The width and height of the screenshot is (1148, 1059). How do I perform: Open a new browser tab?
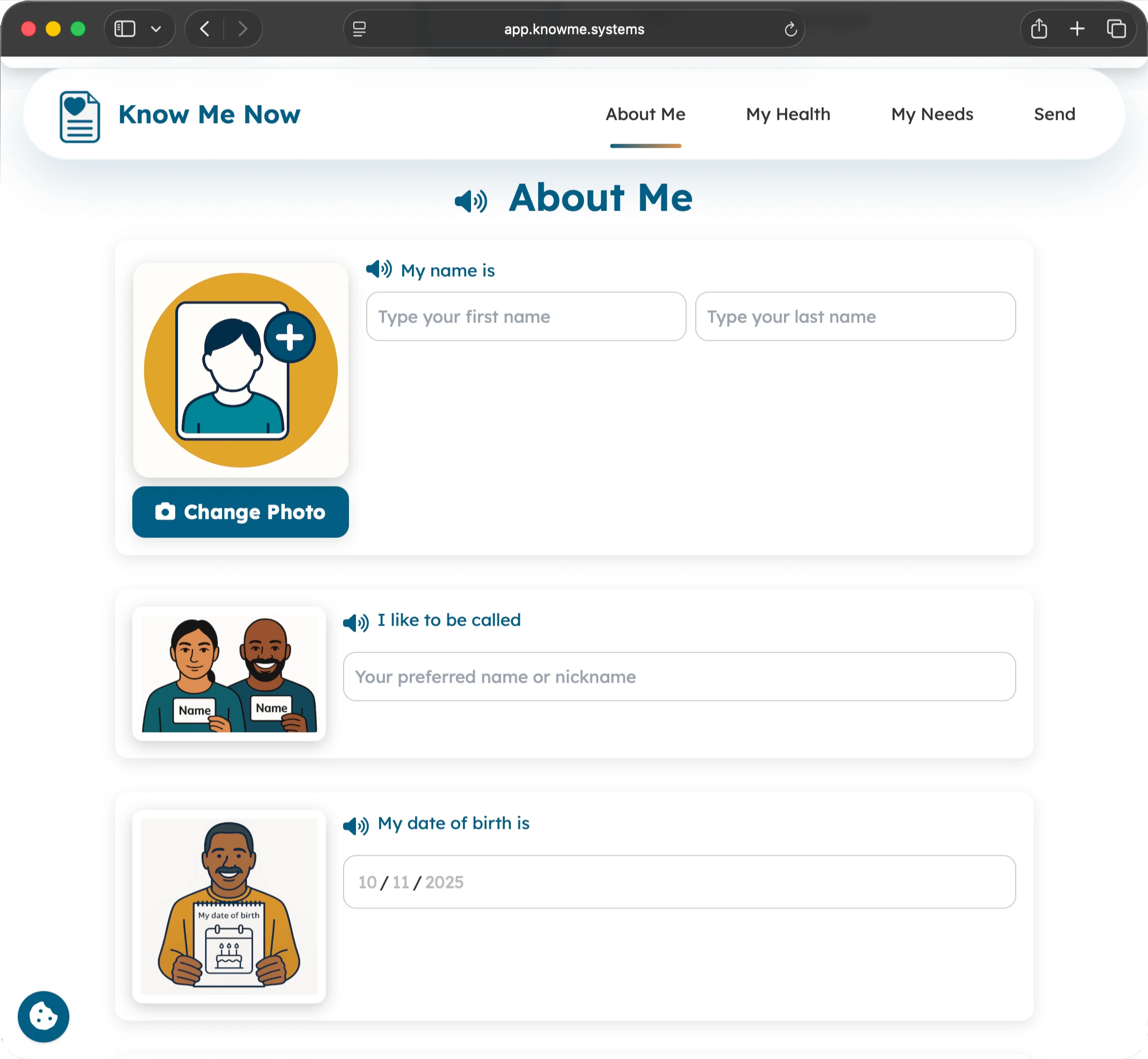1077,28
